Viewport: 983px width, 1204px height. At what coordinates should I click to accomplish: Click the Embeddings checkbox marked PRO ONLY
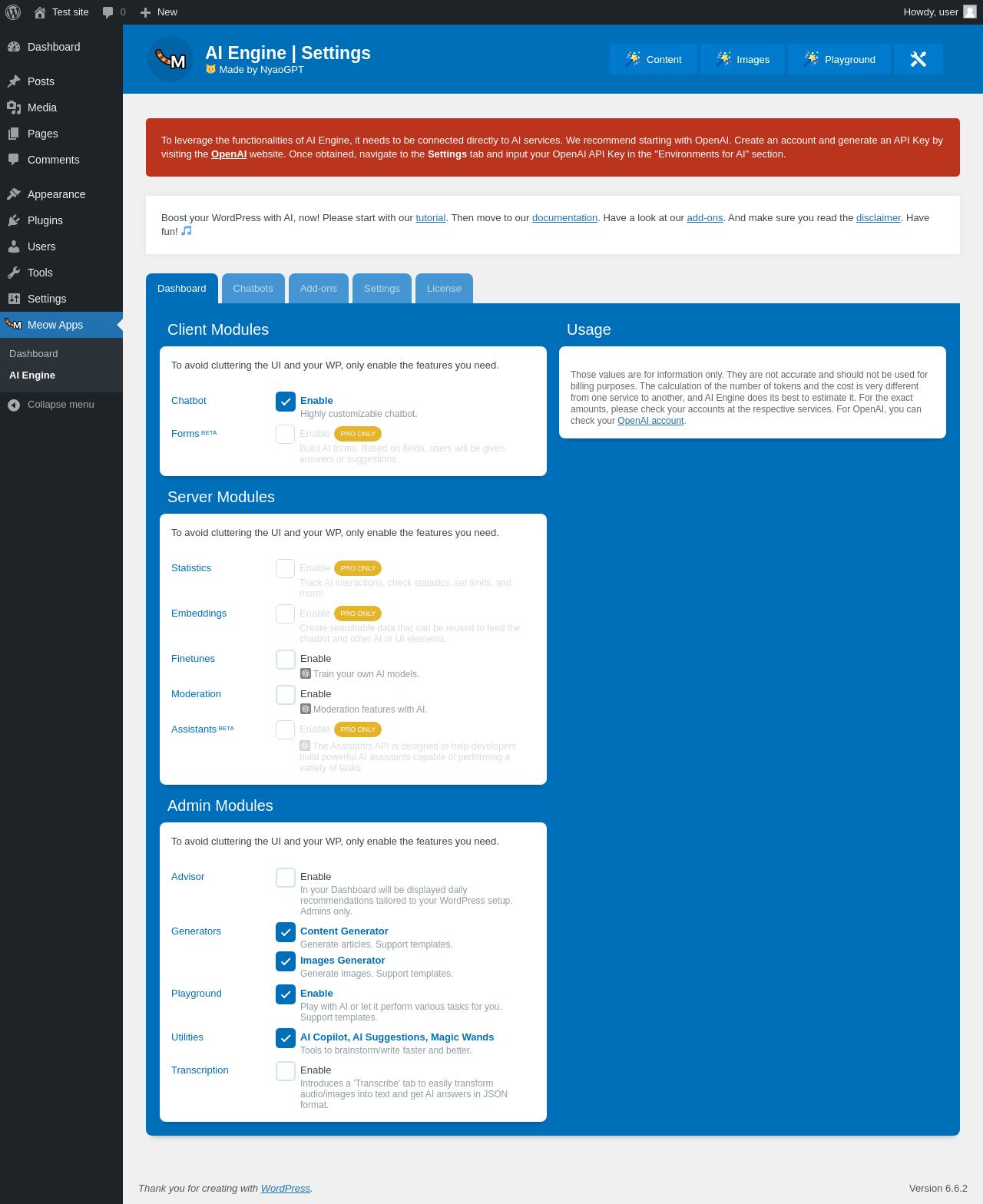286,614
